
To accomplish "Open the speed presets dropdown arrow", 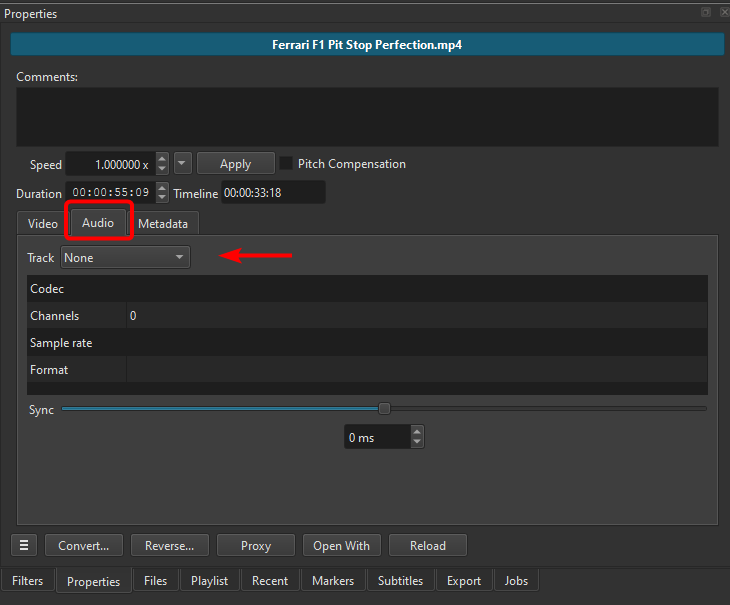I will pyautogui.click(x=182, y=164).
